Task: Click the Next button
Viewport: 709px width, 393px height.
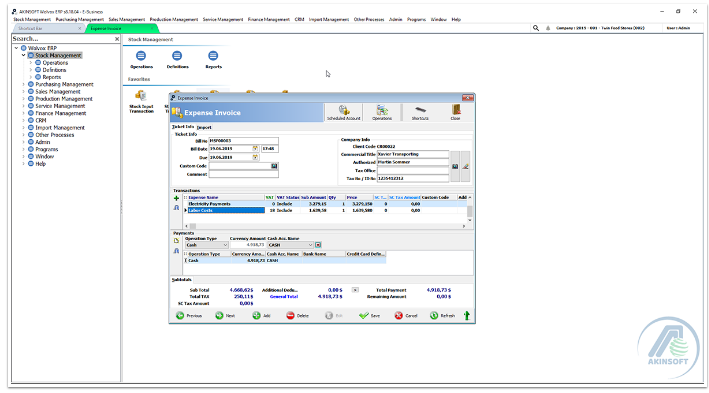Action: pyautogui.click(x=225, y=316)
